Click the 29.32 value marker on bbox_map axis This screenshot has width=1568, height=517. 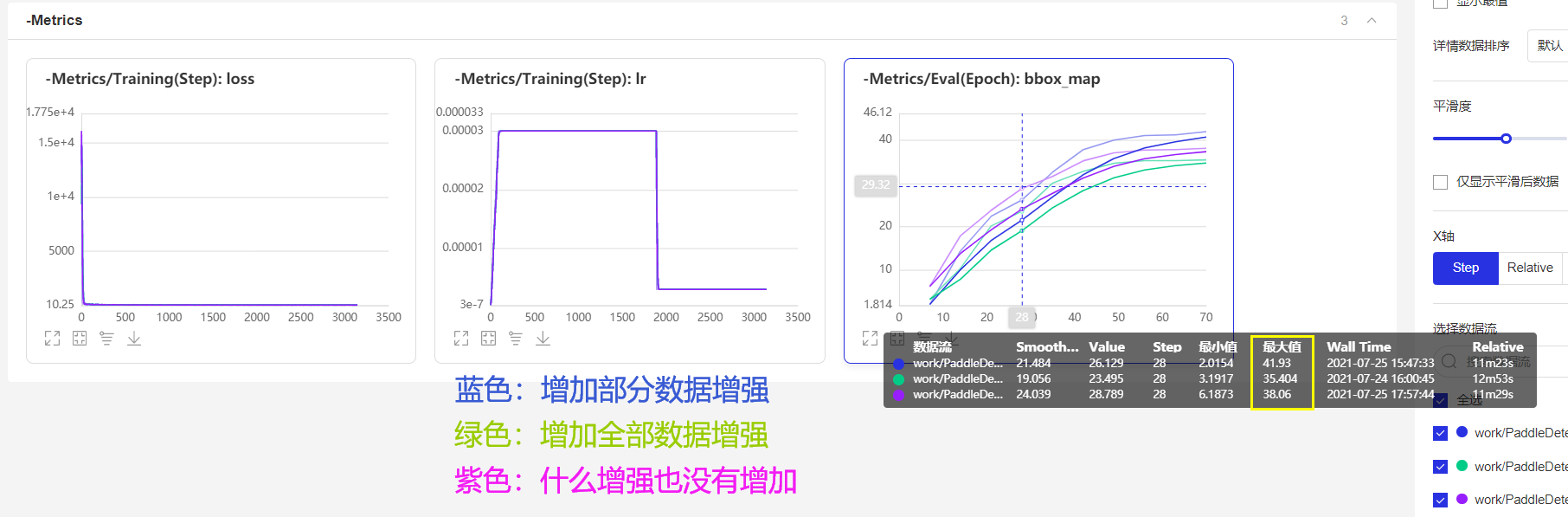pyautogui.click(x=876, y=184)
